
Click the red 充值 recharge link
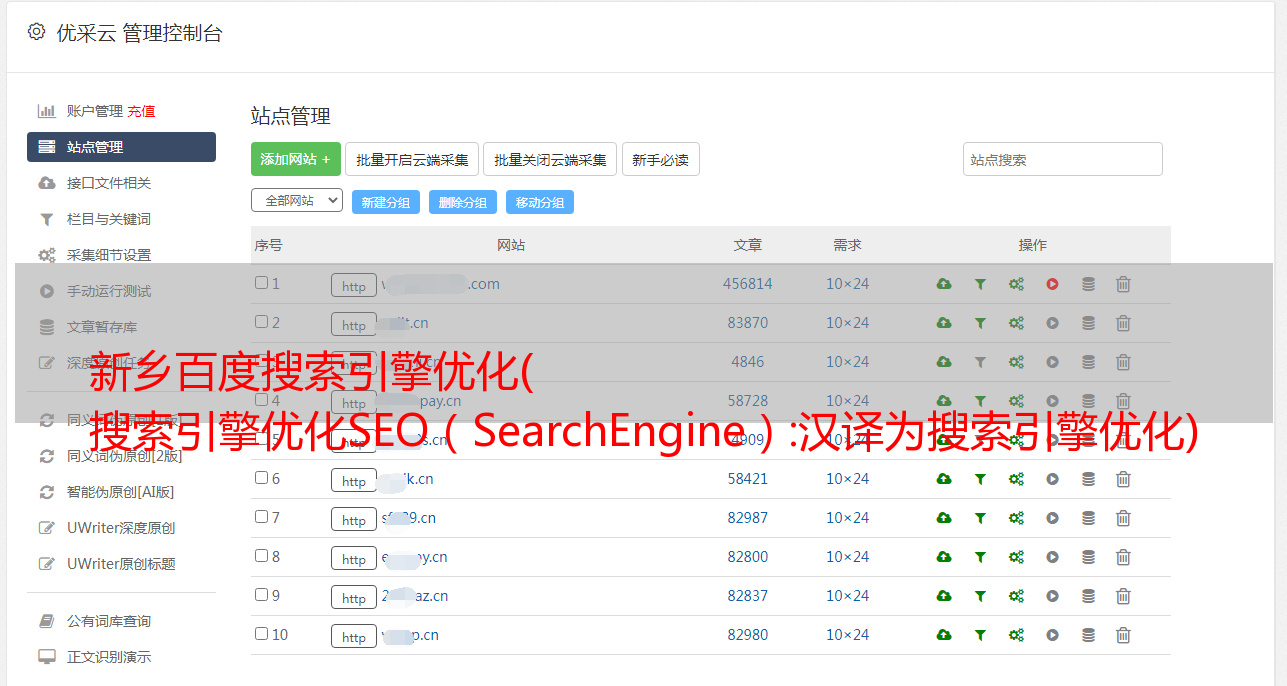click(141, 111)
